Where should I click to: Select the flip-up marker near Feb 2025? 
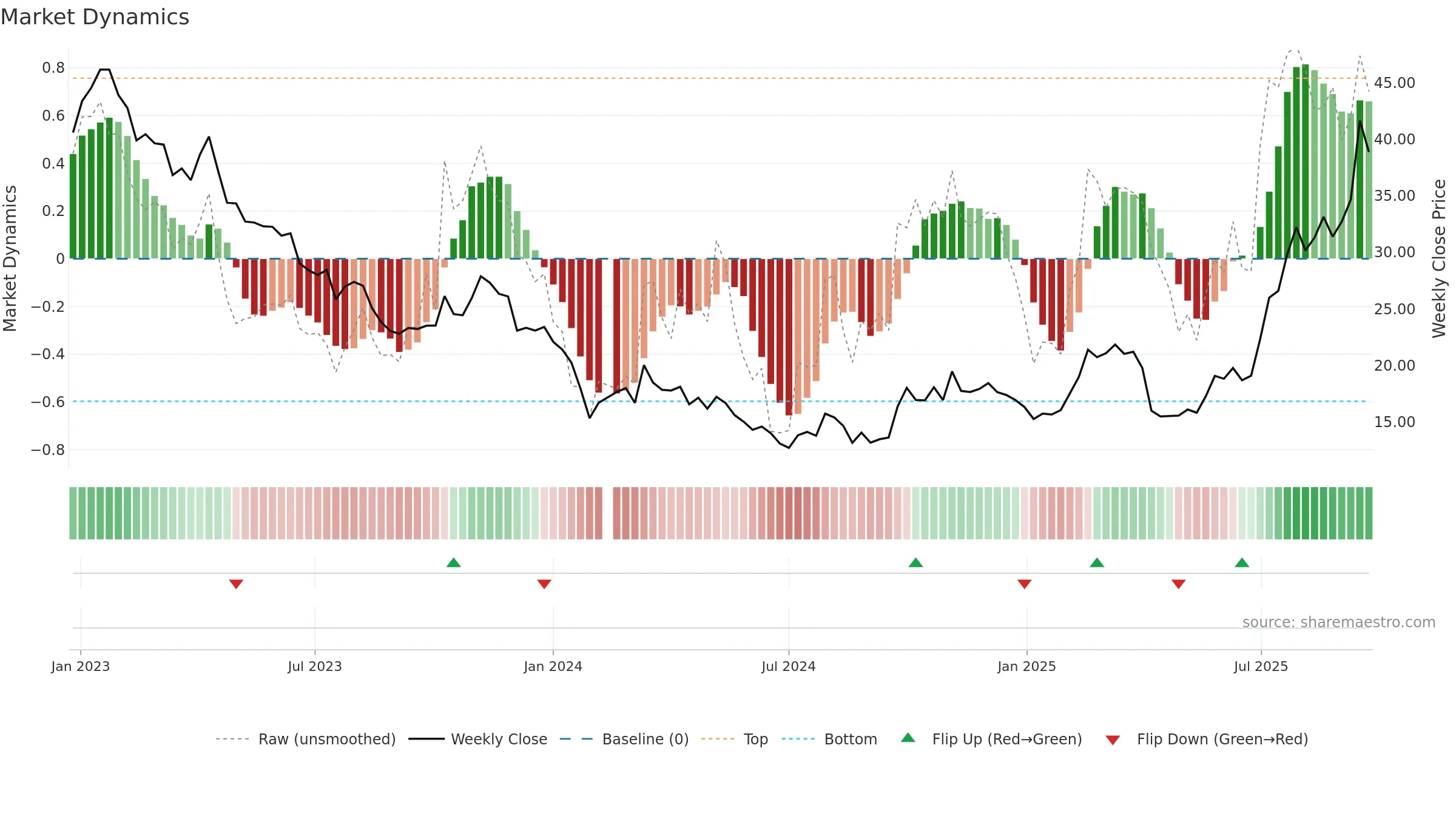[1097, 562]
